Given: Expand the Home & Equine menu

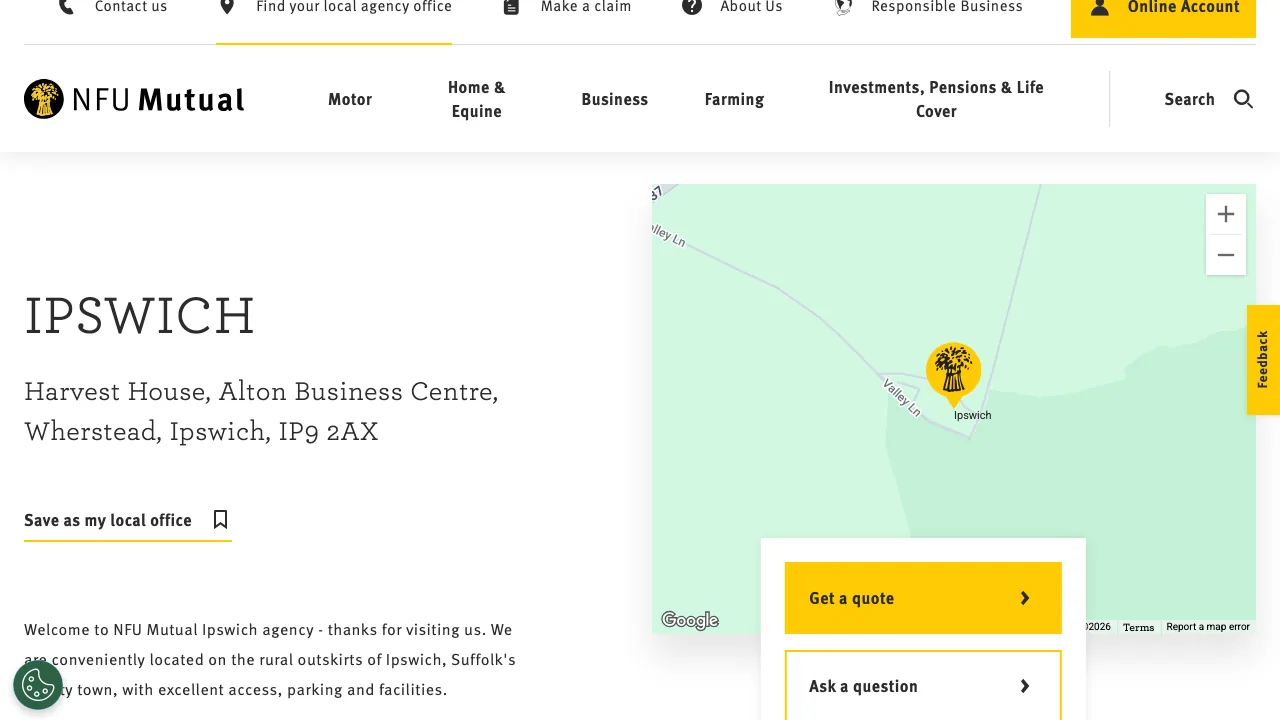Looking at the screenshot, I should point(476,99).
